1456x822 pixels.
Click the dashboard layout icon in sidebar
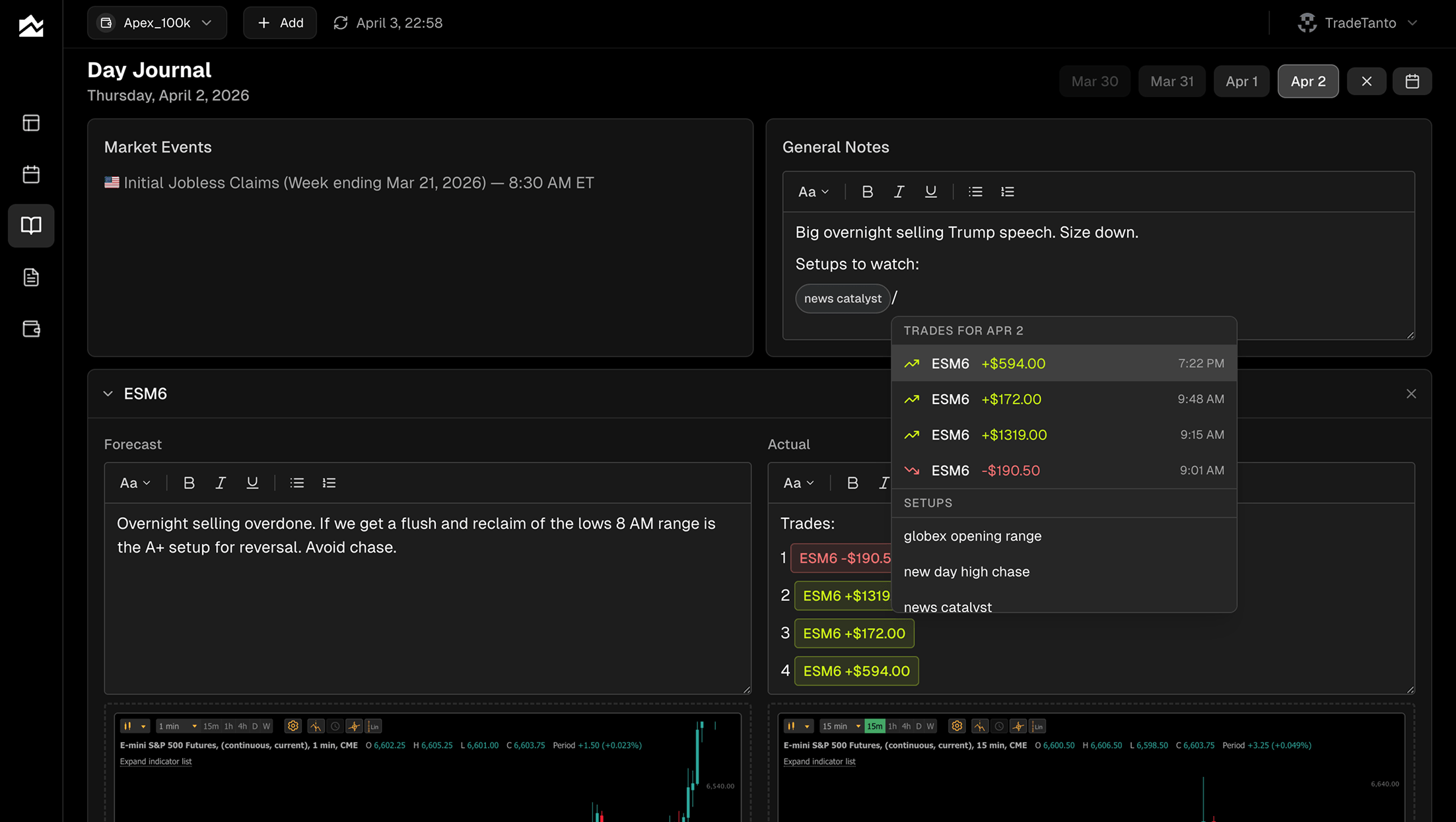(31, 123)
